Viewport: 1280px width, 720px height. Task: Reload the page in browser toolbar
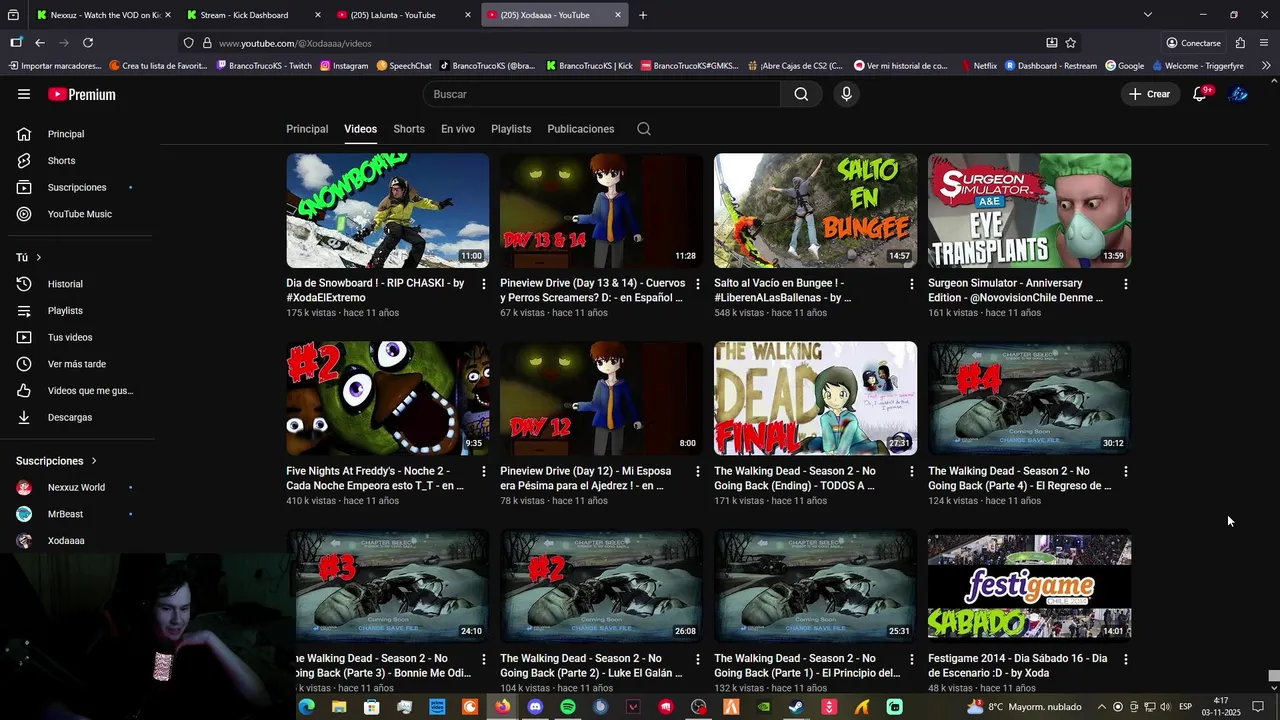pyautogui.click(x=88, y=43)
